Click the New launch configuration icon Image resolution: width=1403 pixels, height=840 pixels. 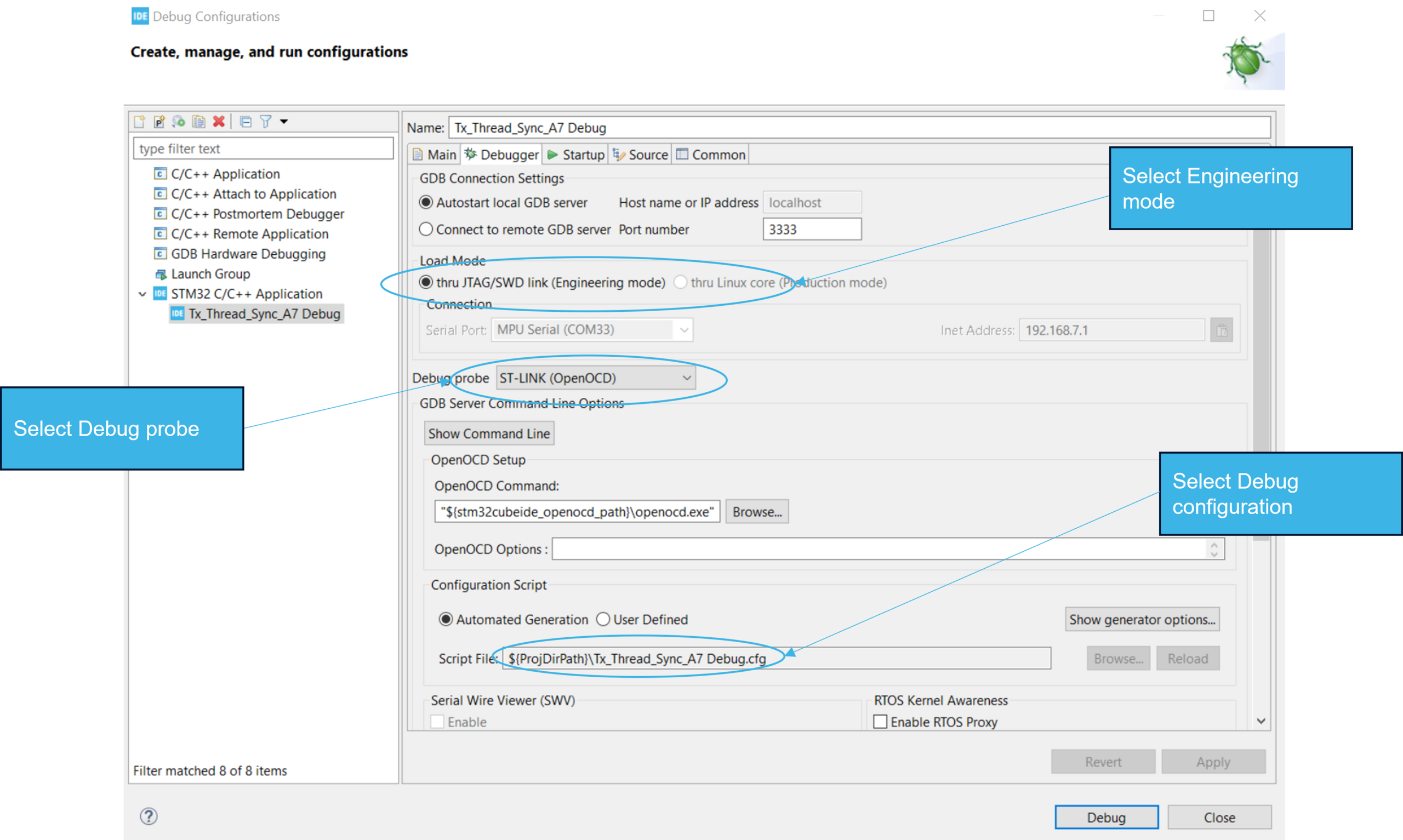tap(139, 121)
